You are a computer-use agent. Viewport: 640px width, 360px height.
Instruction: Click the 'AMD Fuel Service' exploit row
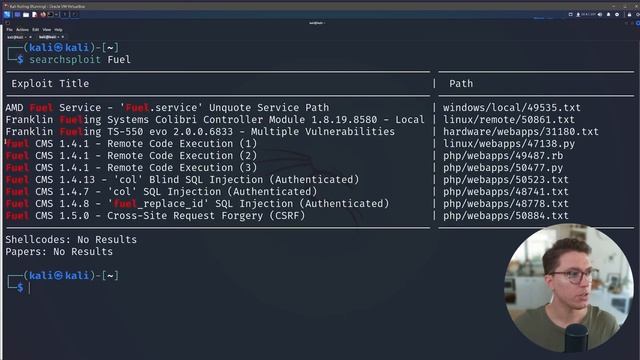pos(167,108)
